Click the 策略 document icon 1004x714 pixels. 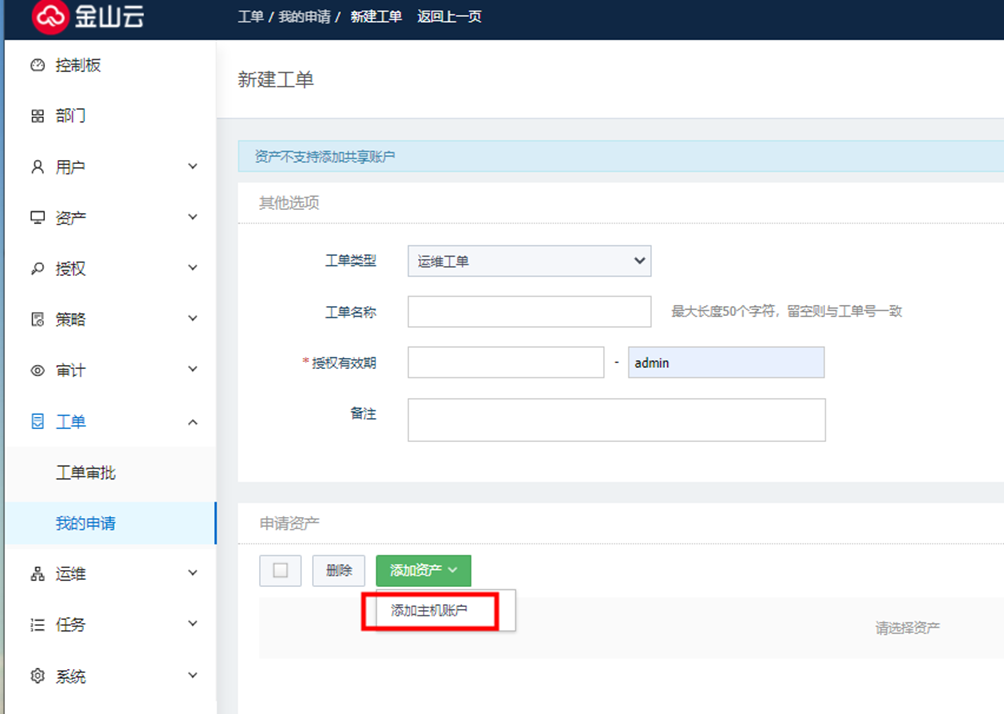tap(38, 320)
